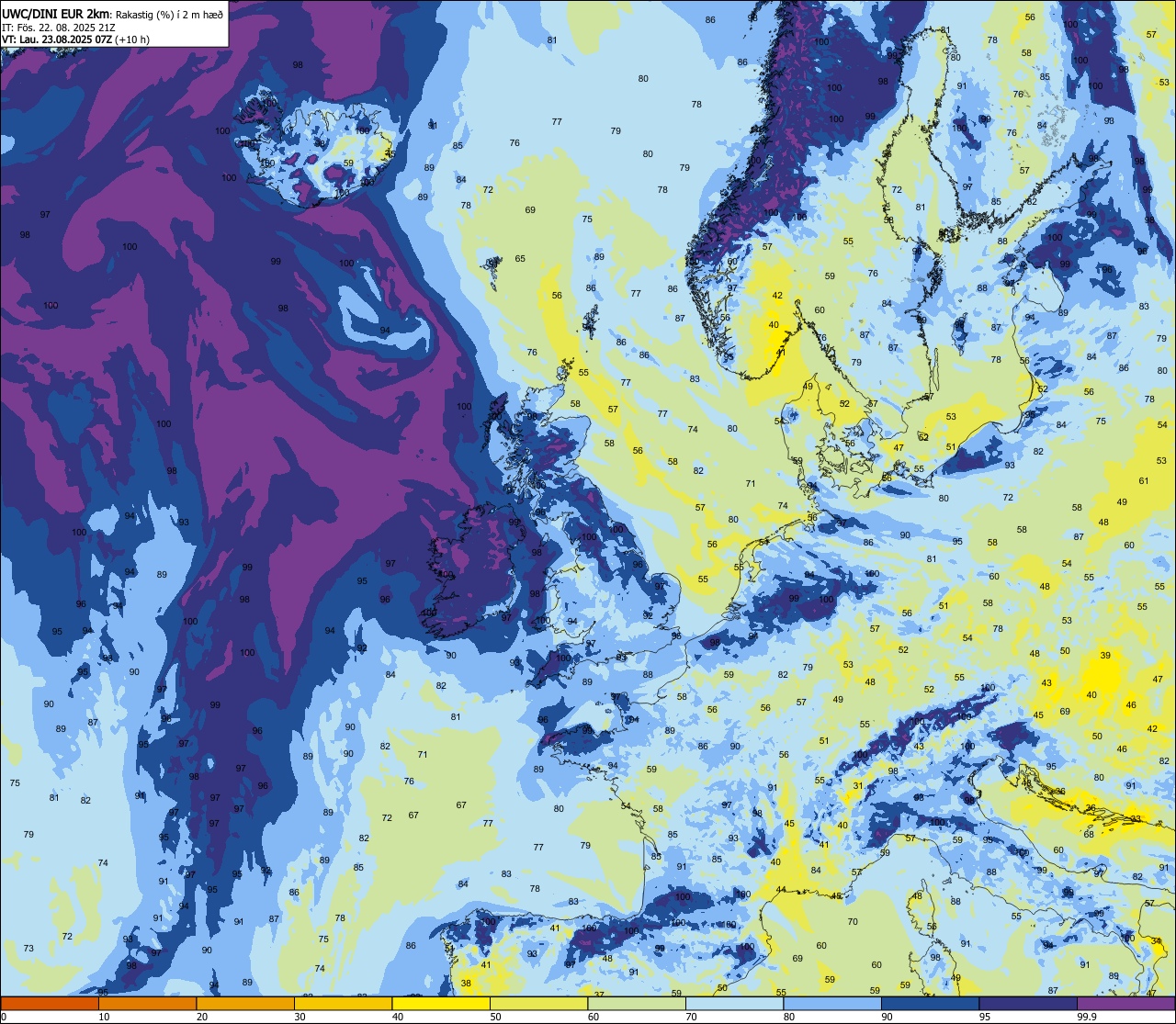1176x1024 pixels.
Task: Click the humidity value '44' on the map
Action: [781, 889]
